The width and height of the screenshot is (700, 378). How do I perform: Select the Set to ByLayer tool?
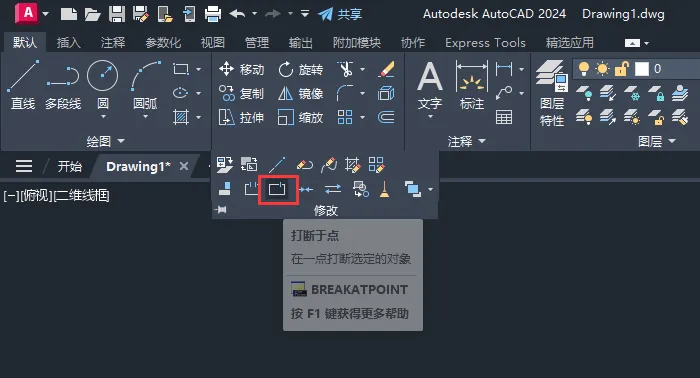224,165
